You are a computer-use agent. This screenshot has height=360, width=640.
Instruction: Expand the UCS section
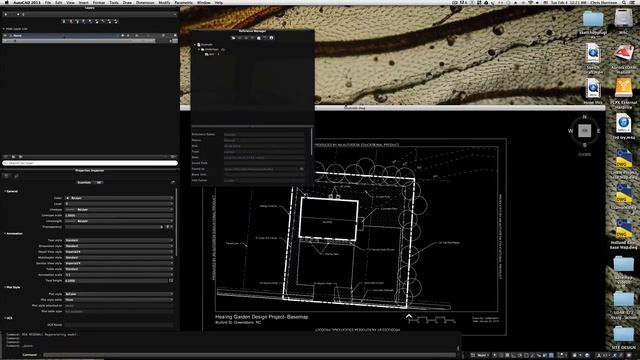(5, 318)
